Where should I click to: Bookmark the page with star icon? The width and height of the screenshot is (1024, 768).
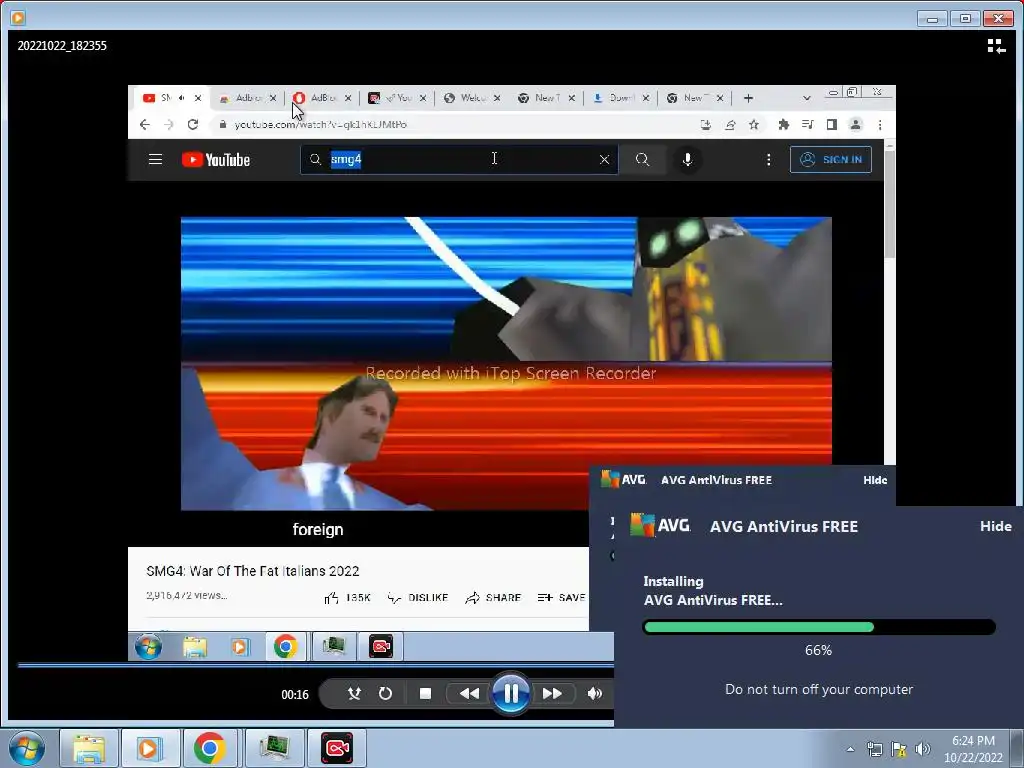[x=754, y=124]
